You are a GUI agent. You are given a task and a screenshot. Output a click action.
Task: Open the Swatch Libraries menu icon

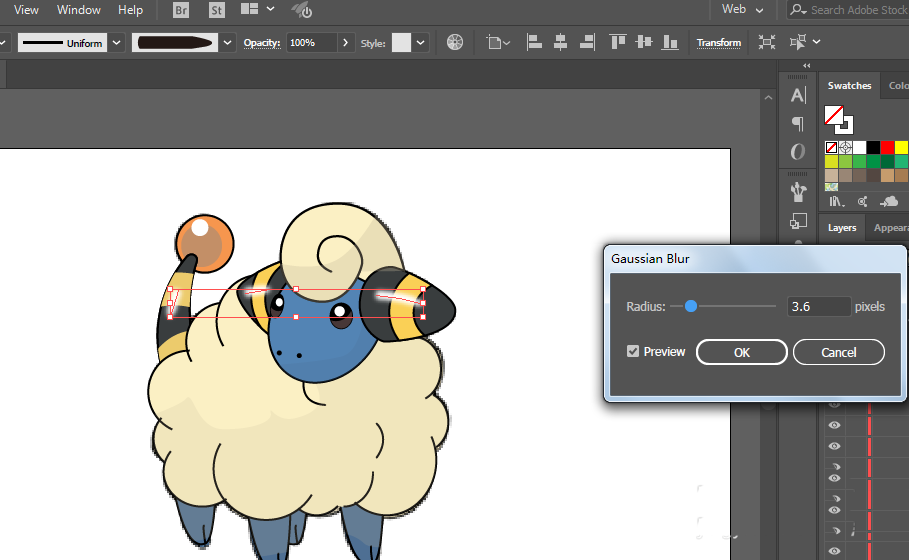click(x=837, y=202)
